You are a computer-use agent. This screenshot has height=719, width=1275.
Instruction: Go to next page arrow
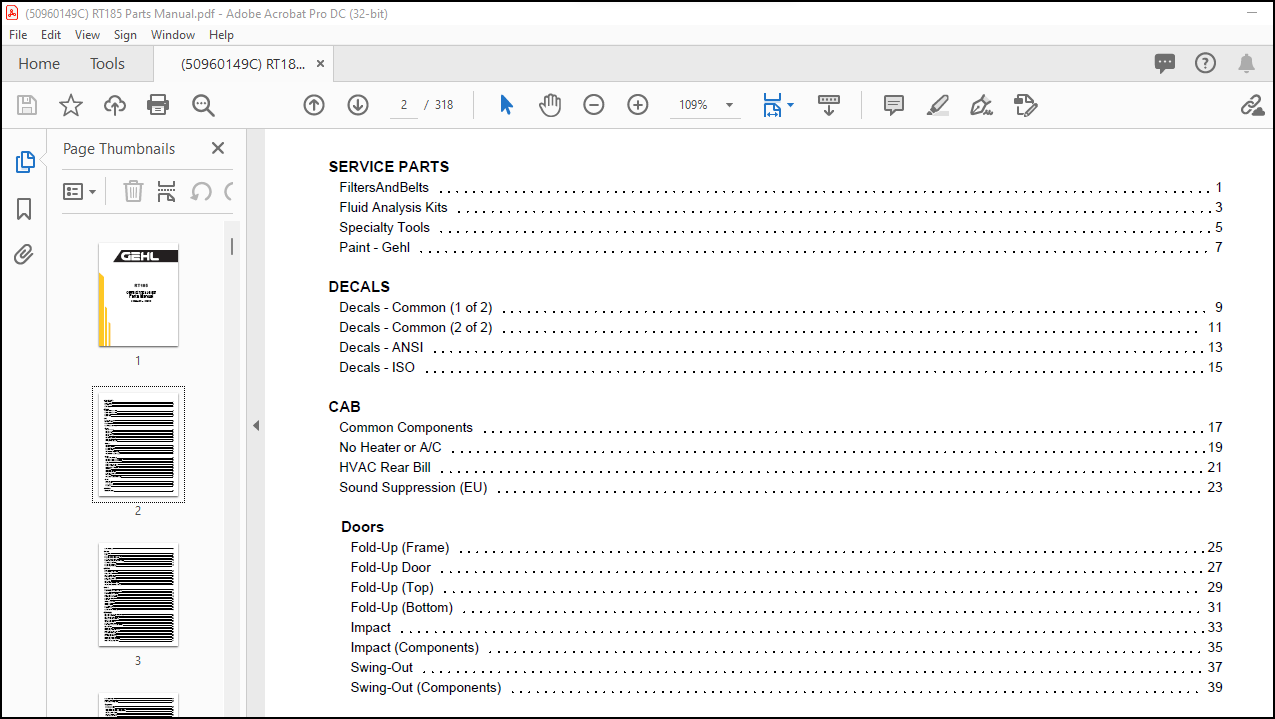click(358, 105)
